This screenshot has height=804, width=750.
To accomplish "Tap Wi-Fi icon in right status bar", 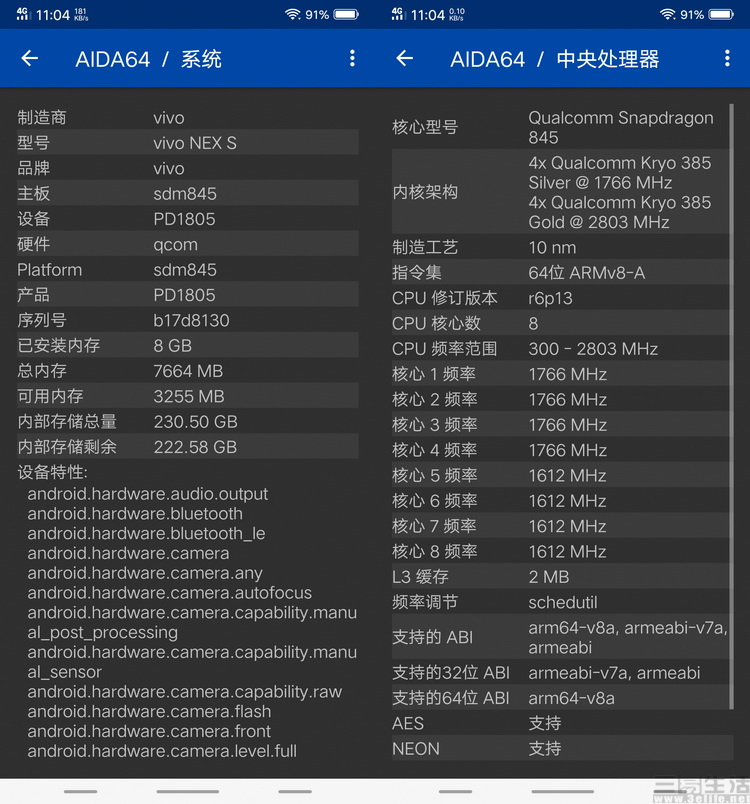I will [667, 15].
